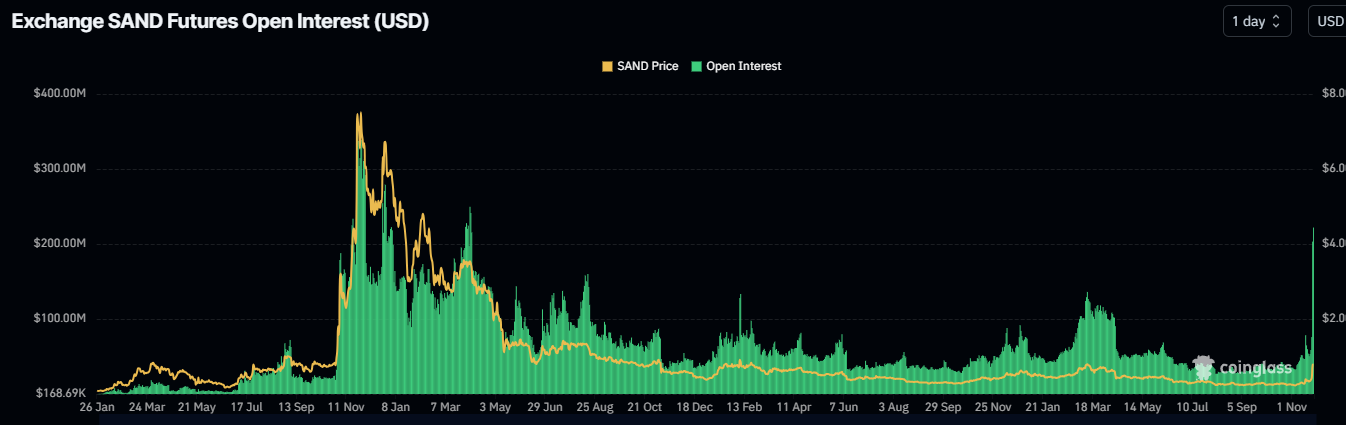The width and height of the screenshot is (1346, 425).
Task: Click the $4.00 right price-axis label
Action: tap(1332, 244)
